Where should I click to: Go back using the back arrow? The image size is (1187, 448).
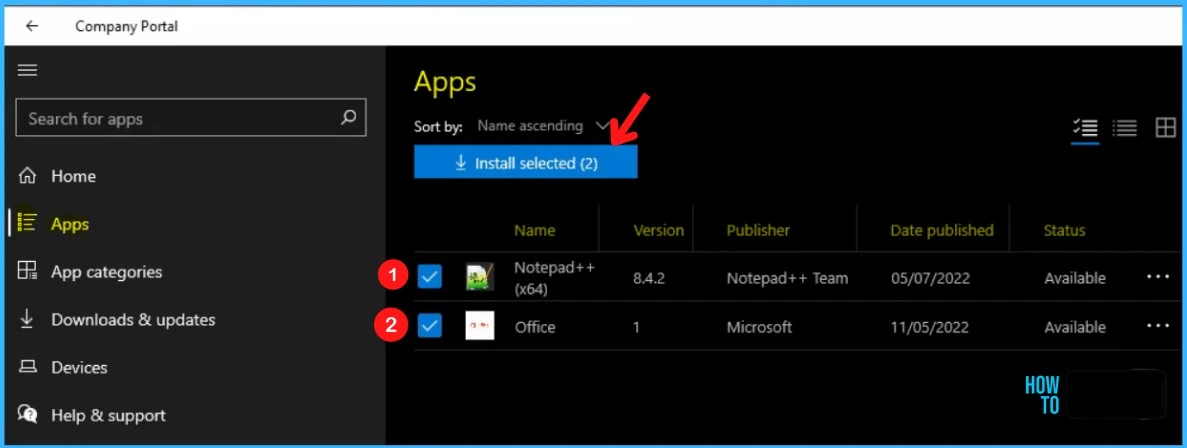pyautogui.click(x=32, y=26)
